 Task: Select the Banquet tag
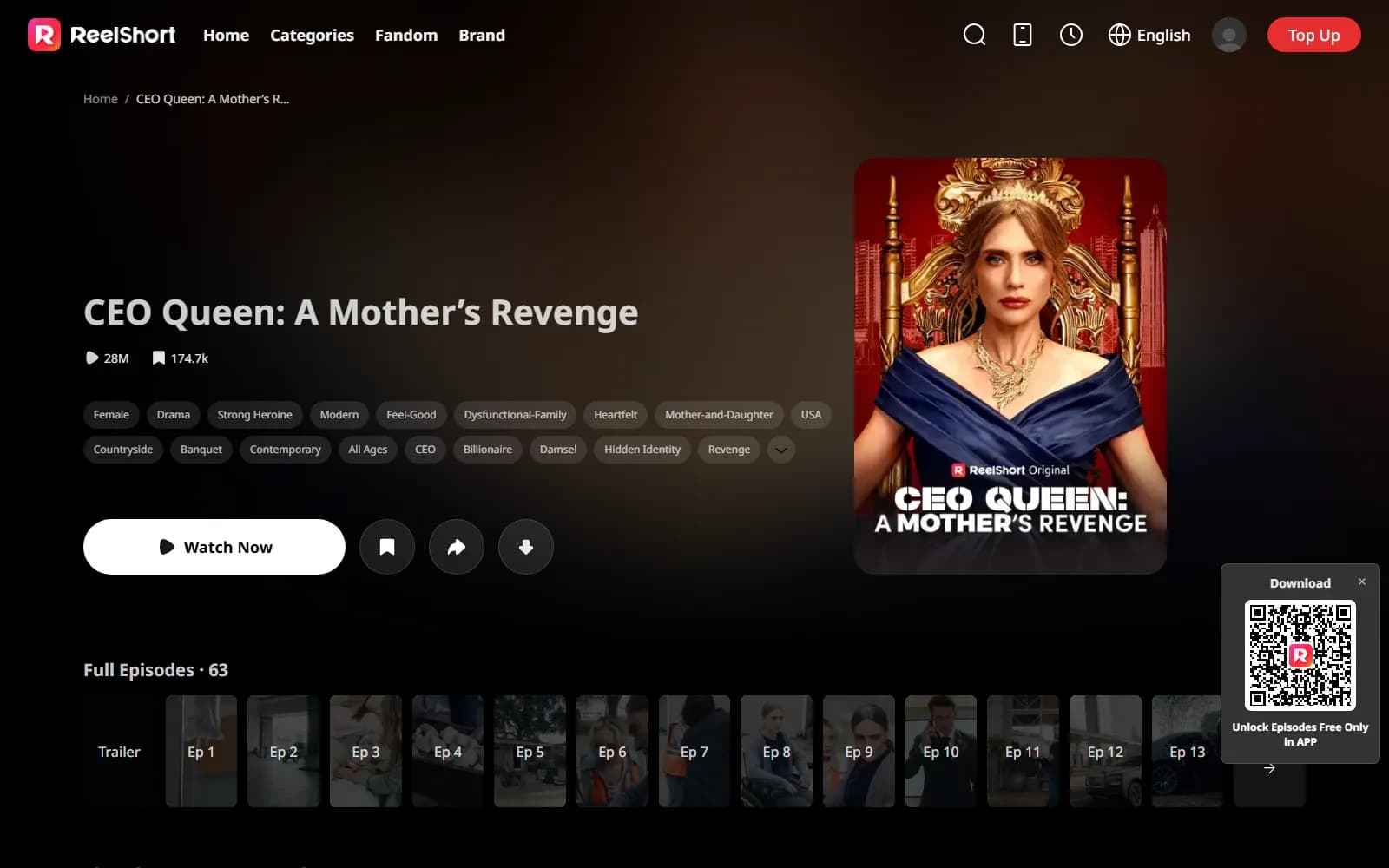point(201,450)
